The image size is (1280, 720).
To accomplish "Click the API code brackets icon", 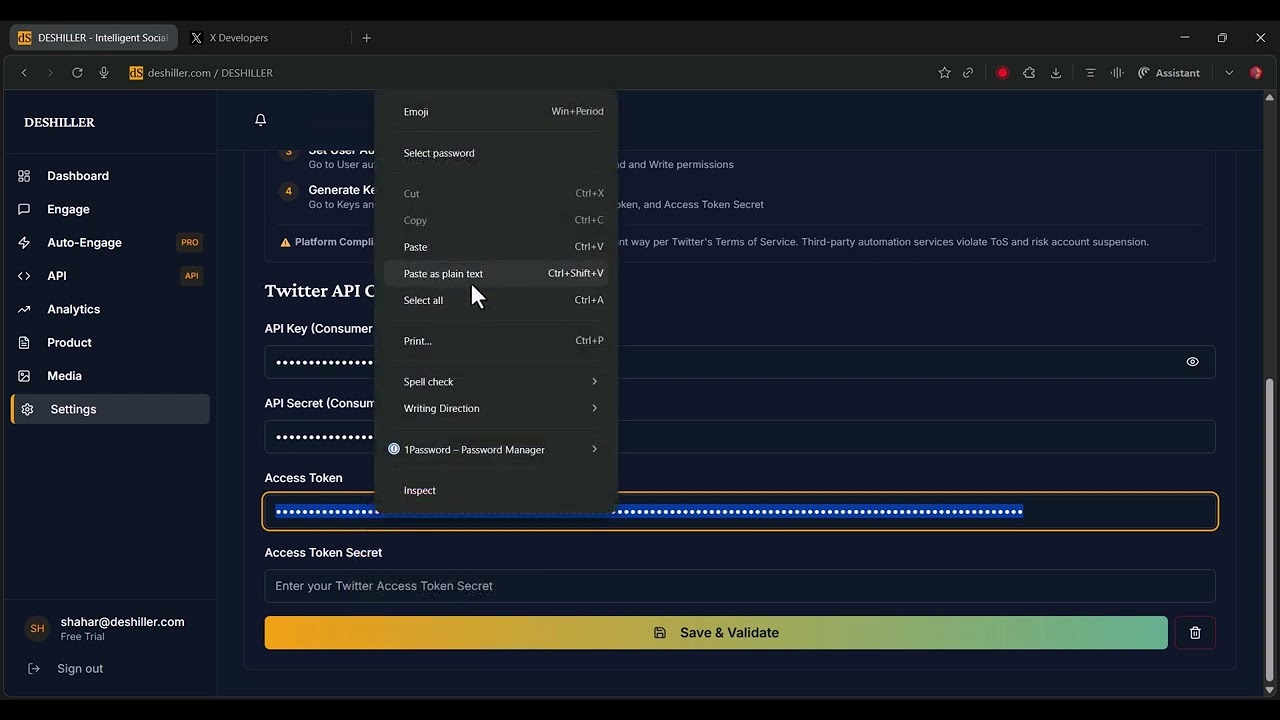I will (24, 276).
